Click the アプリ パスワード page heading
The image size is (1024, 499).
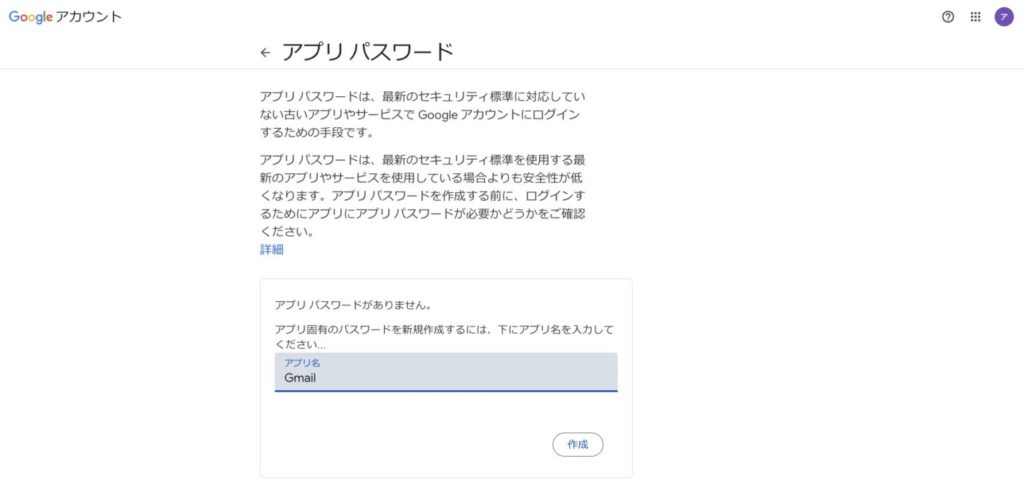click(367, 52)
